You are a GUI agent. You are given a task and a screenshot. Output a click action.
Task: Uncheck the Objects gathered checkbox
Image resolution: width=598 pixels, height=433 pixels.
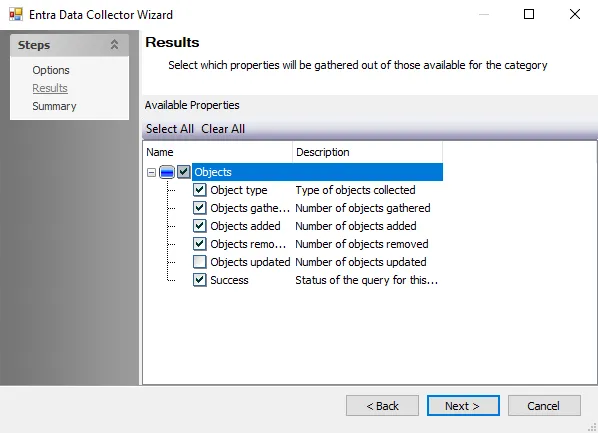point(199,208)
